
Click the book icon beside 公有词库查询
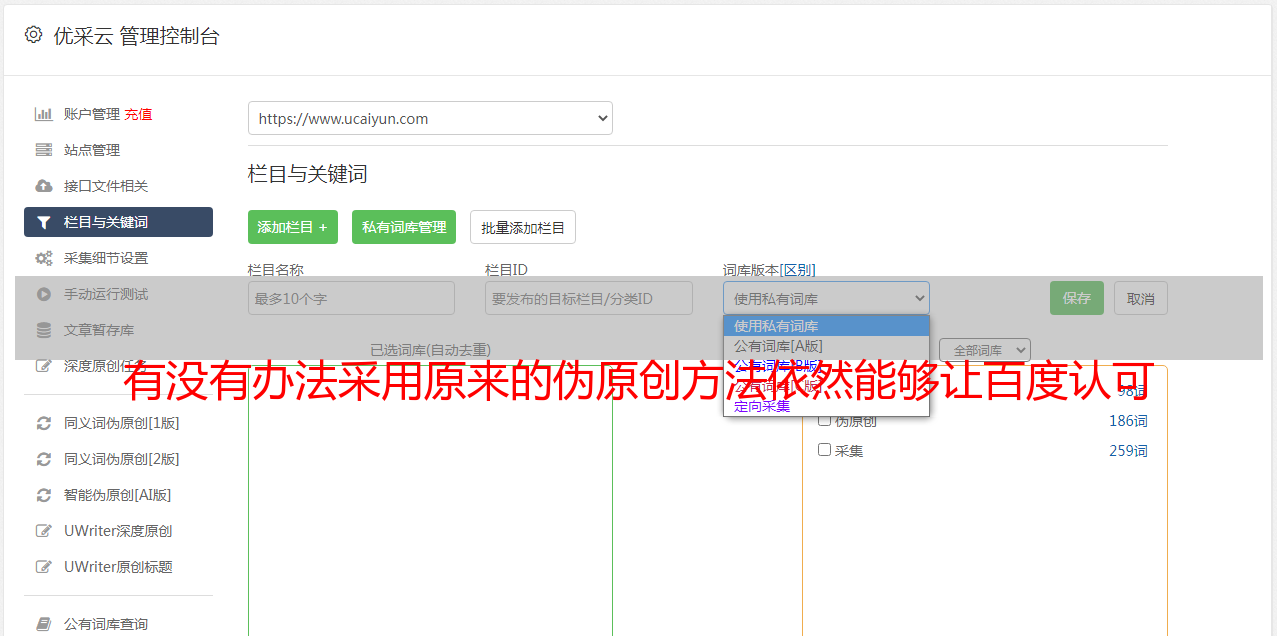(43, 624)
